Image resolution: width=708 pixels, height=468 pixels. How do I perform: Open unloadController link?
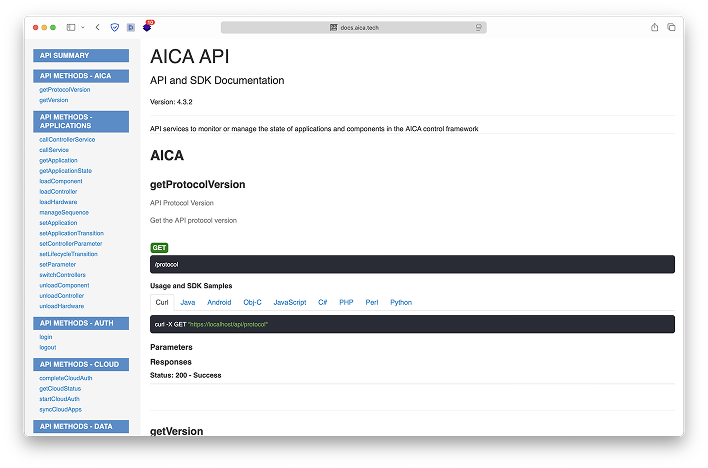click(61, 296)
